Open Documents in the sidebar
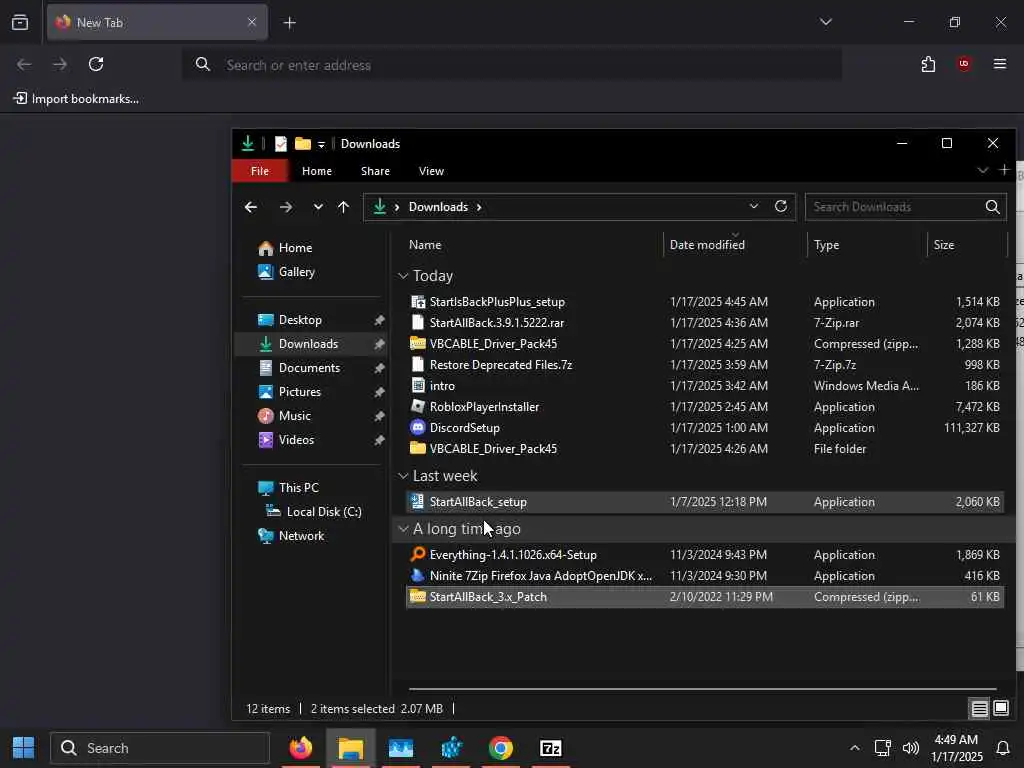Viewport: 1024px width, 768px height. pyautogui.click(x=310, y=368)
